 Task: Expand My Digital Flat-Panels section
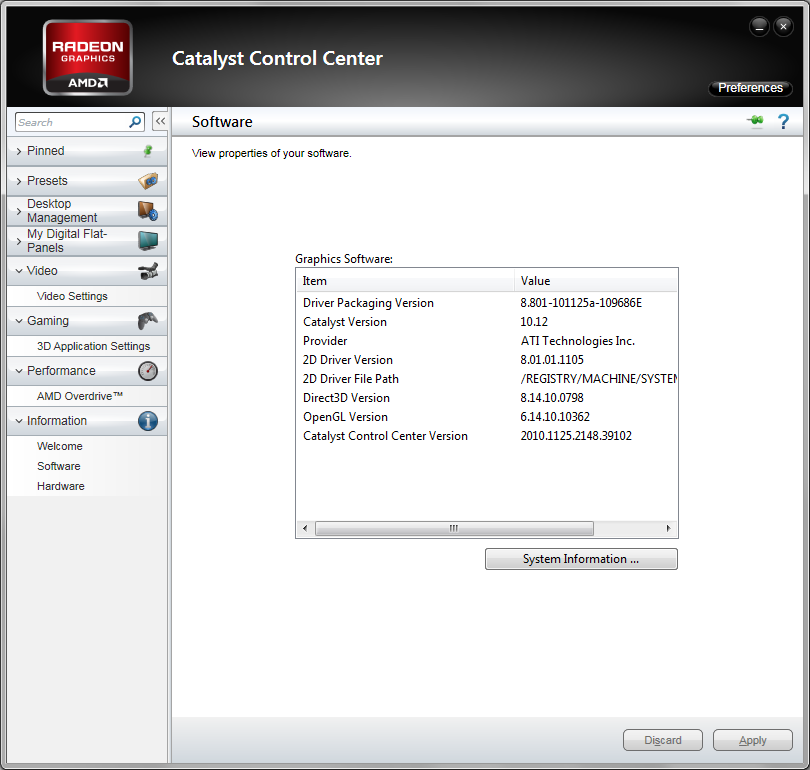(x=19, y=241)
